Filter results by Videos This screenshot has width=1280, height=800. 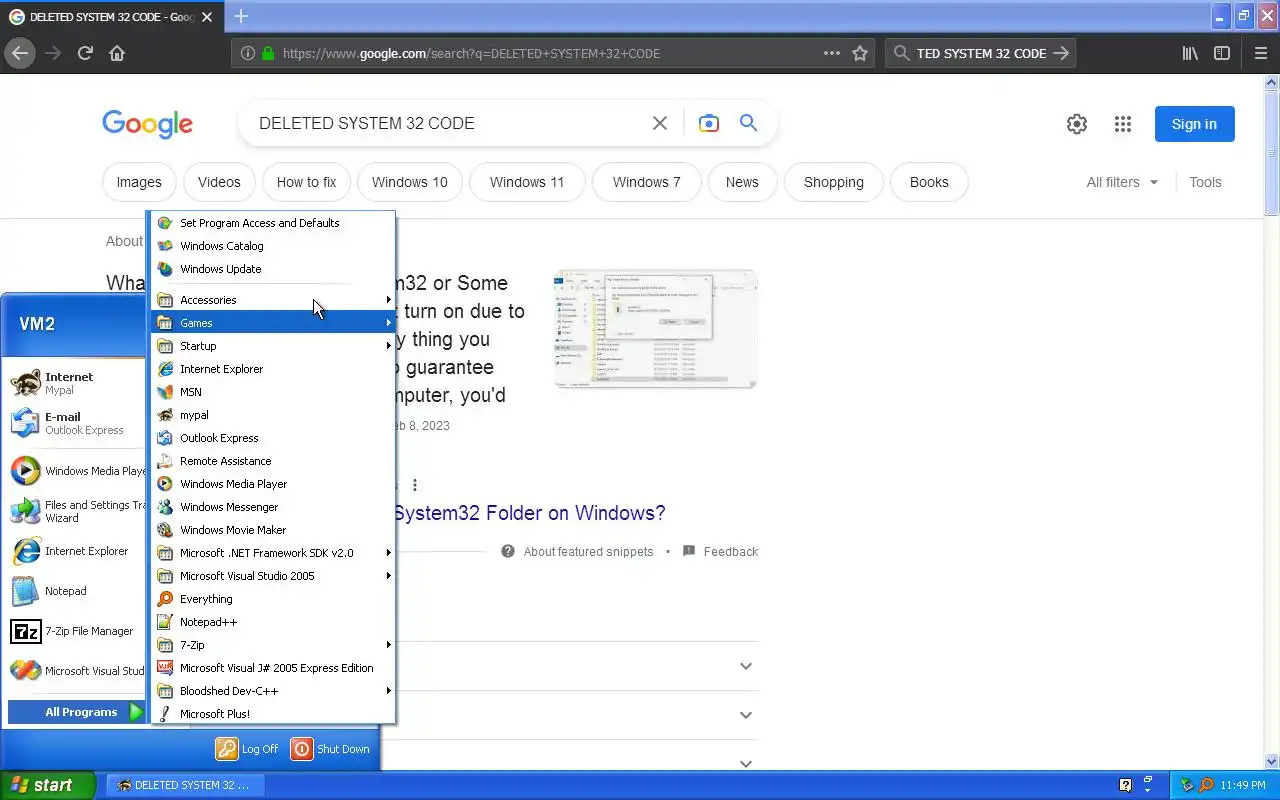tap(219, 182)
